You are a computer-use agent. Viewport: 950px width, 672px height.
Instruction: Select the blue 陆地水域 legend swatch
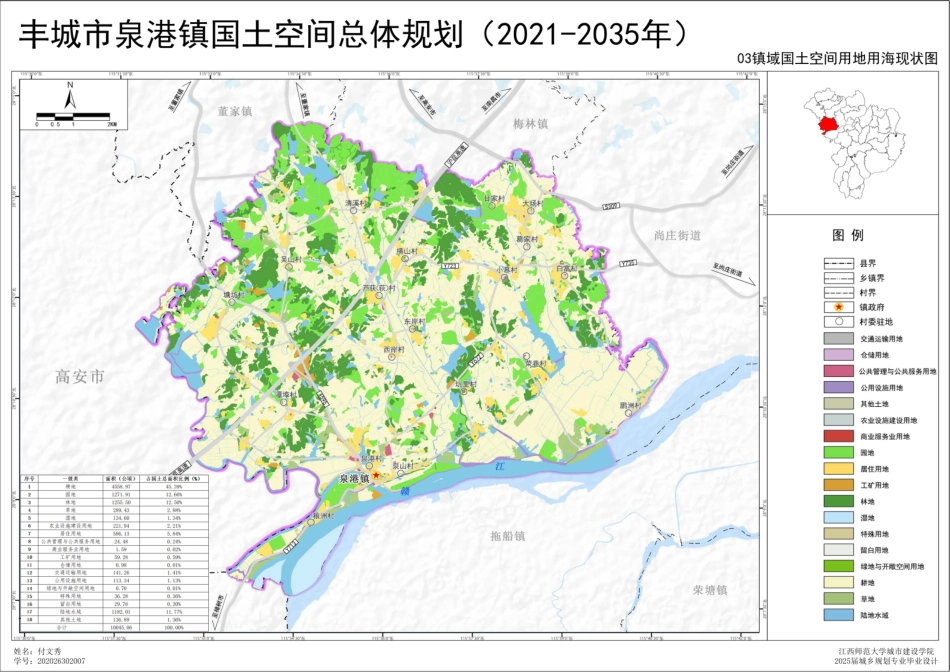pyautogui.click(x=838, y=613)
